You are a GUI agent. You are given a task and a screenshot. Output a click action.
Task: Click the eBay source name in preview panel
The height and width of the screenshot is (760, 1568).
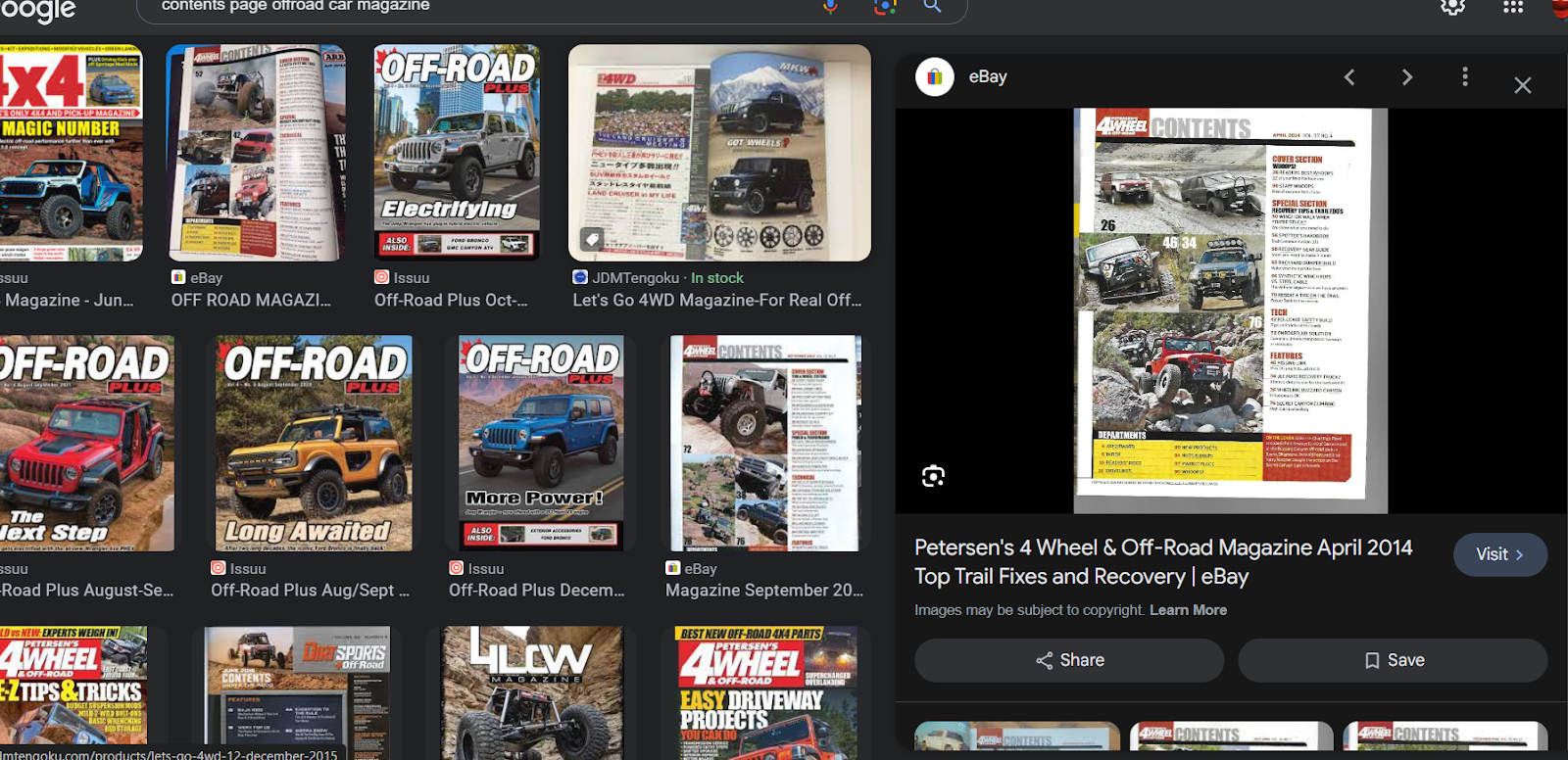(988, 76)
